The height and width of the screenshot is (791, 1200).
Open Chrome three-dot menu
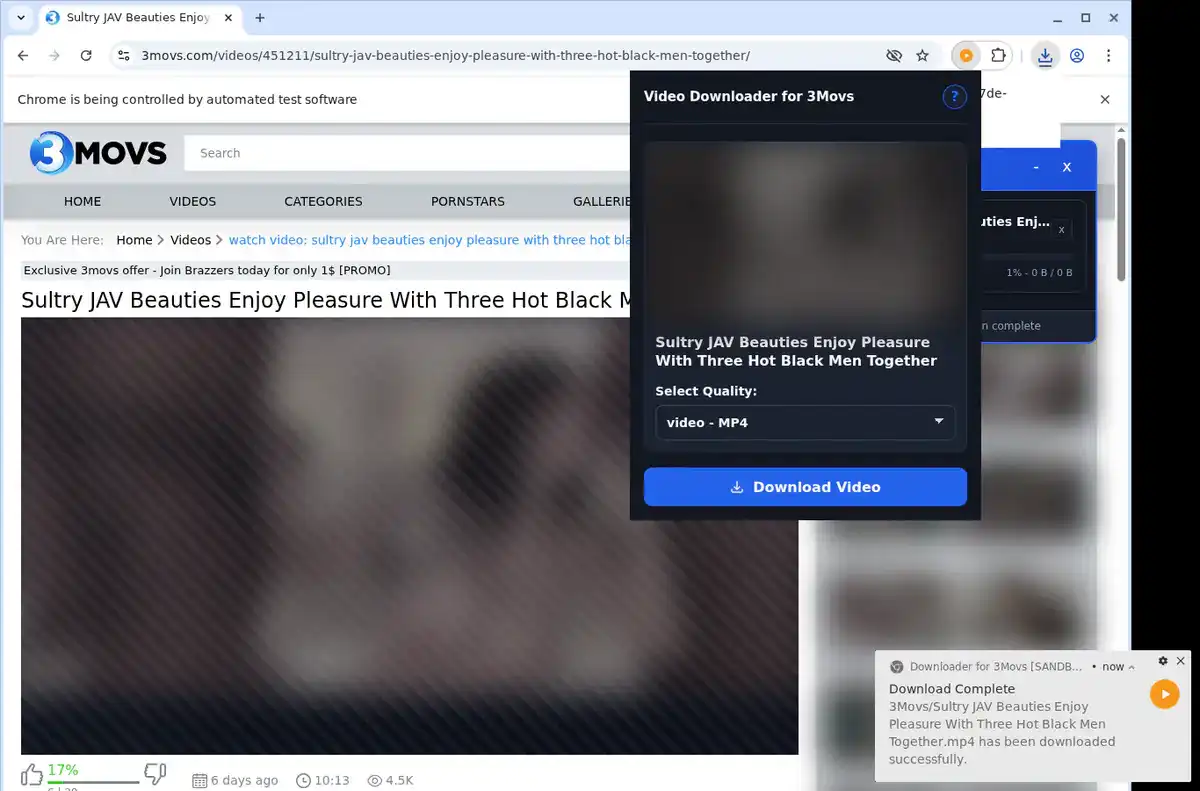pyautogui.click(x=1108, y=56)
